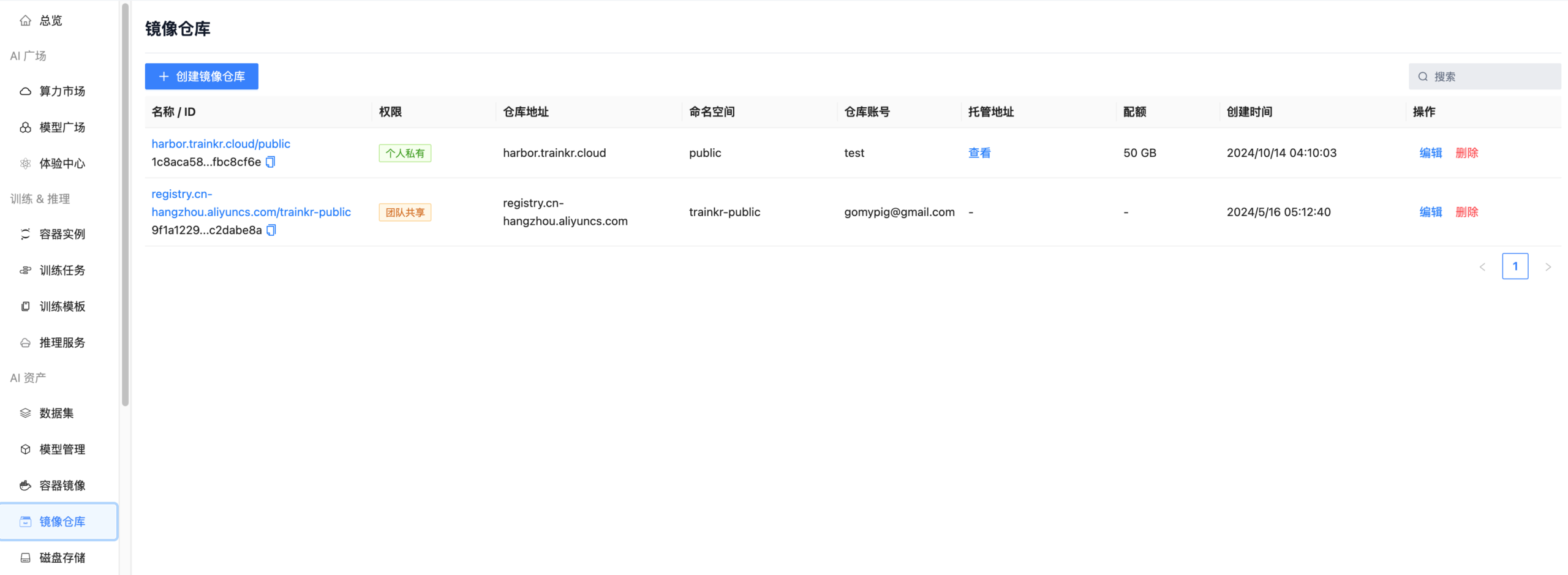Select 镜像仓库 in the sidebar
The width and height of the screenshot is (1568, 575).
point(62,522)
